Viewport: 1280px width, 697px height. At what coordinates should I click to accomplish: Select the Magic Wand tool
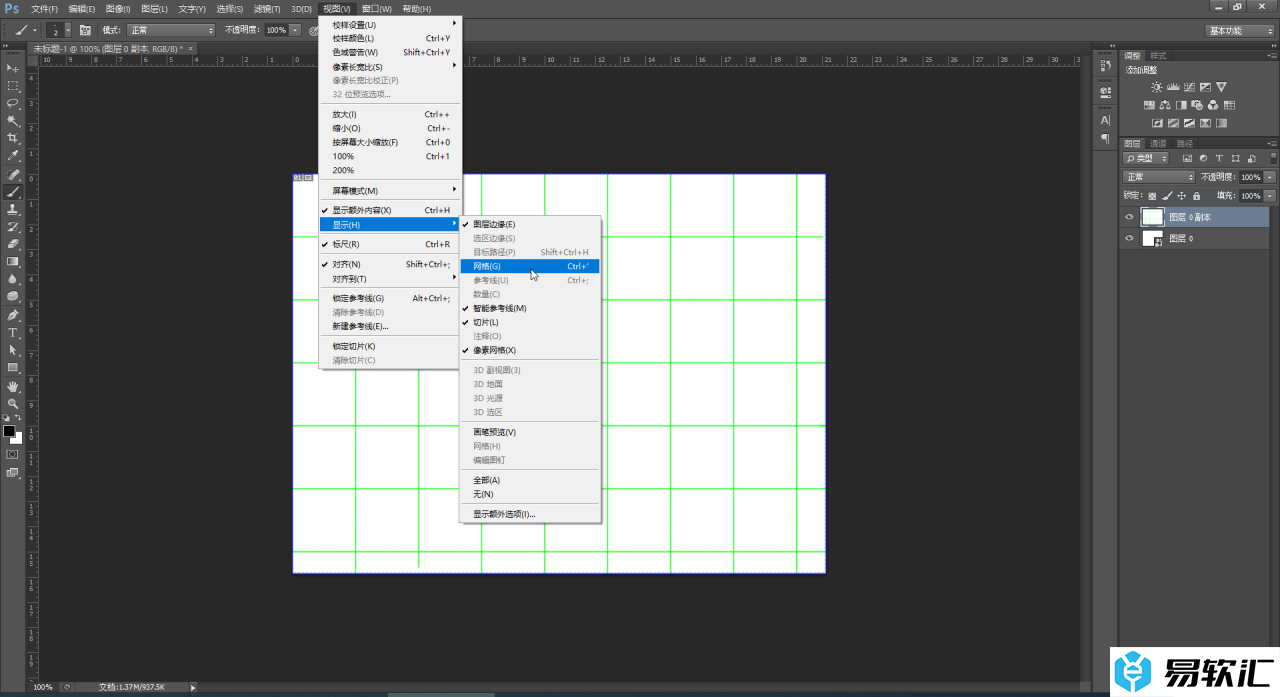tap(13, 121)
